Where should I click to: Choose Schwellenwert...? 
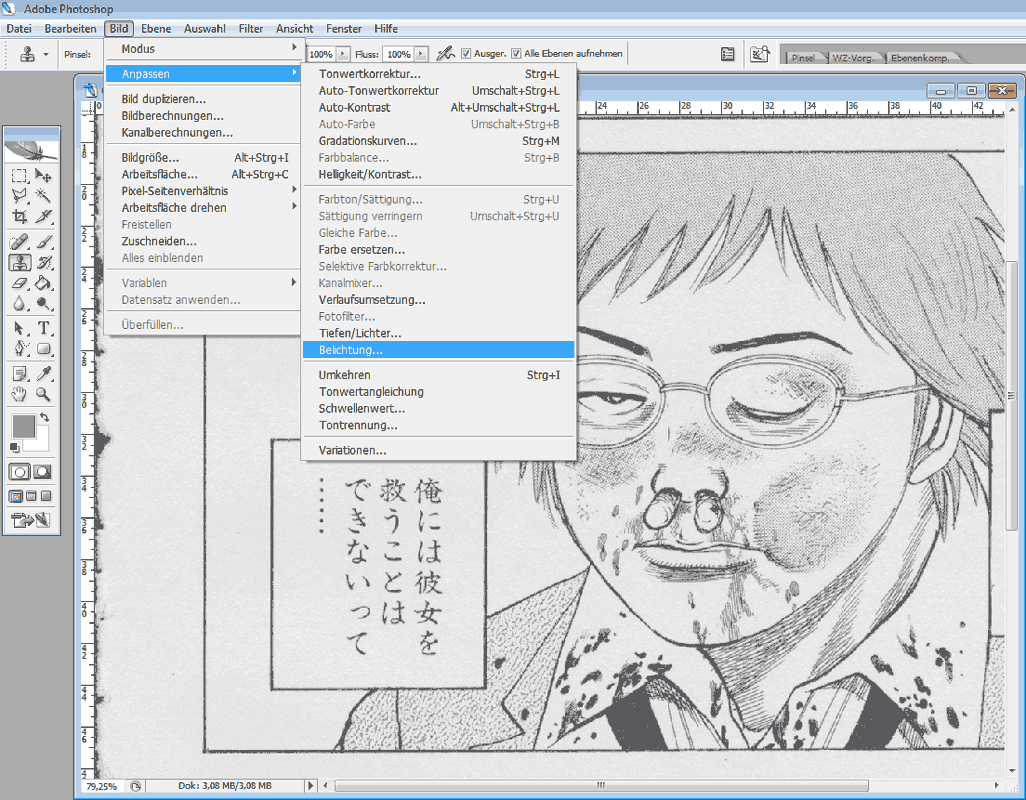[438, 408]
